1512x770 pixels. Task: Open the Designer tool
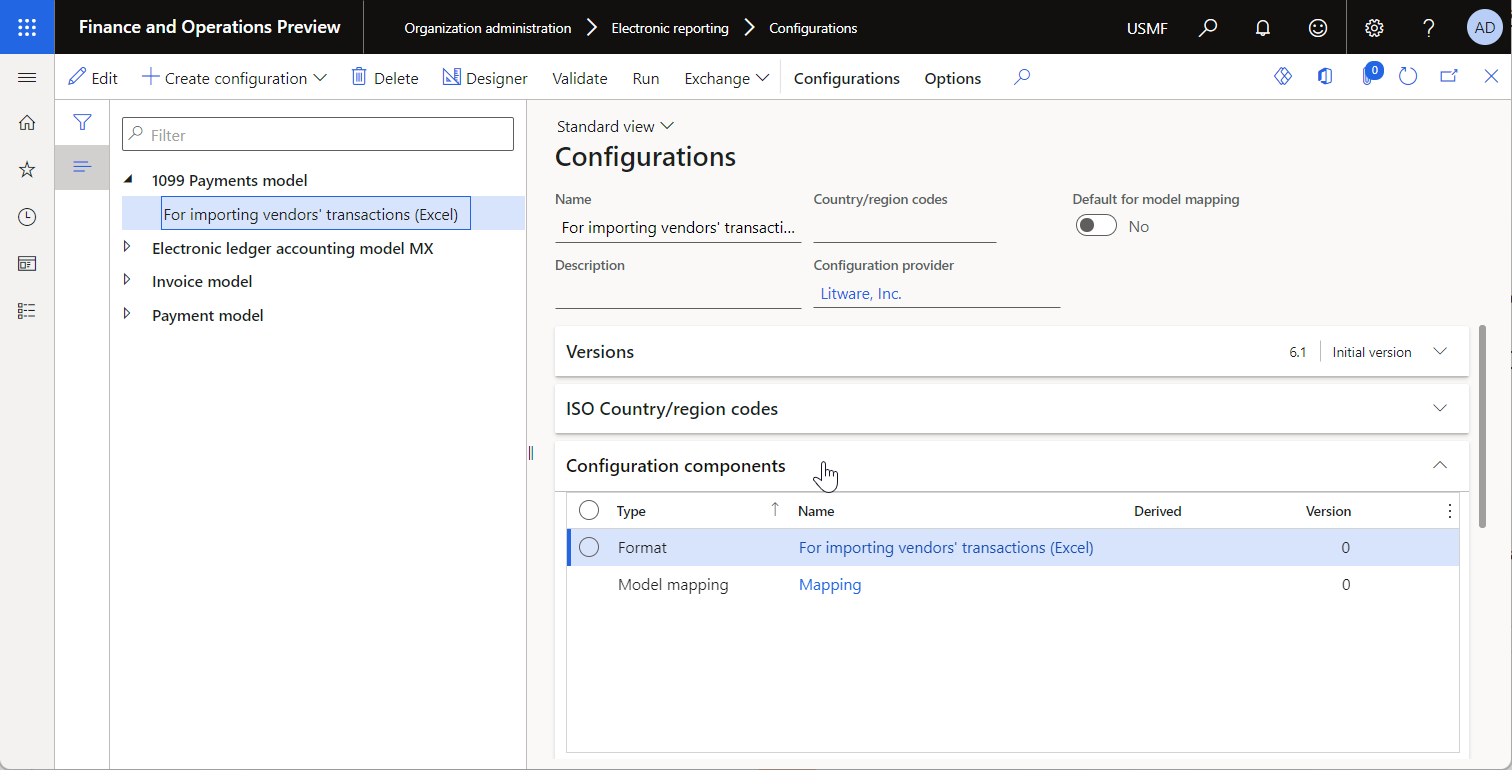tap(485, 77)
